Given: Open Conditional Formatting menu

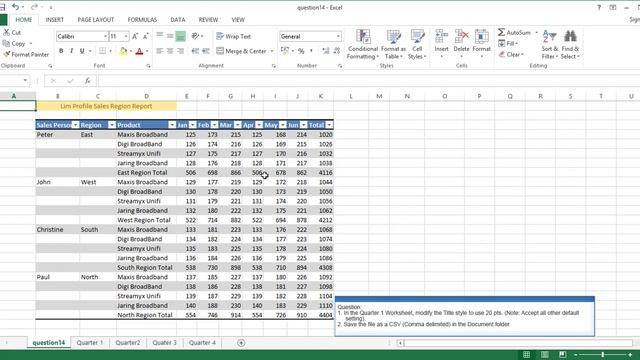Looking at the screenshot, I should coord(363,44).
